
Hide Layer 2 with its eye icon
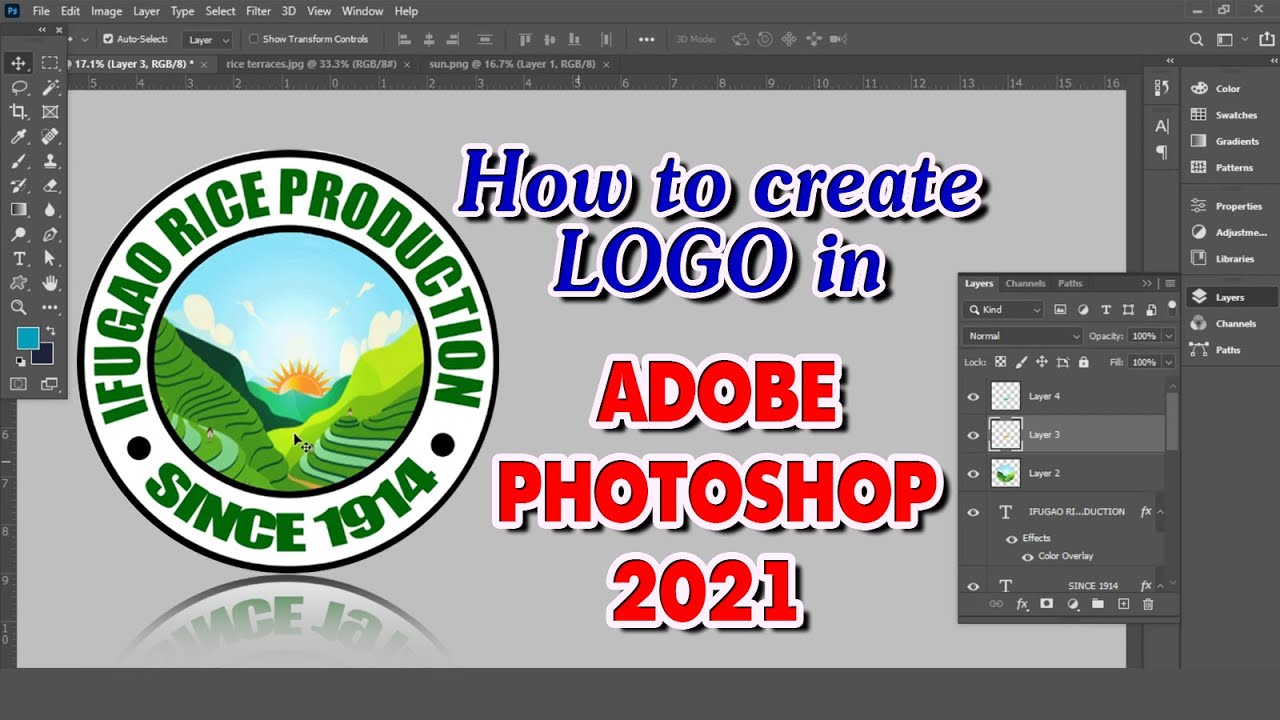(x=973, y=473)
